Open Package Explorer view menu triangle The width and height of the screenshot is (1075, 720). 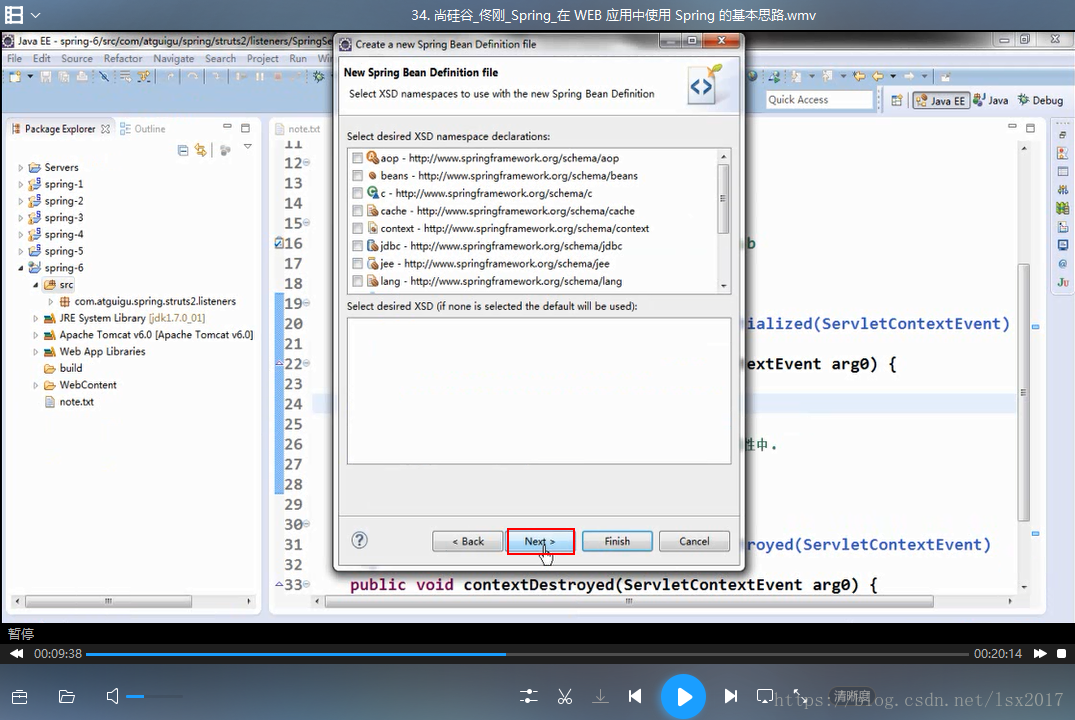tap(247, 147)
